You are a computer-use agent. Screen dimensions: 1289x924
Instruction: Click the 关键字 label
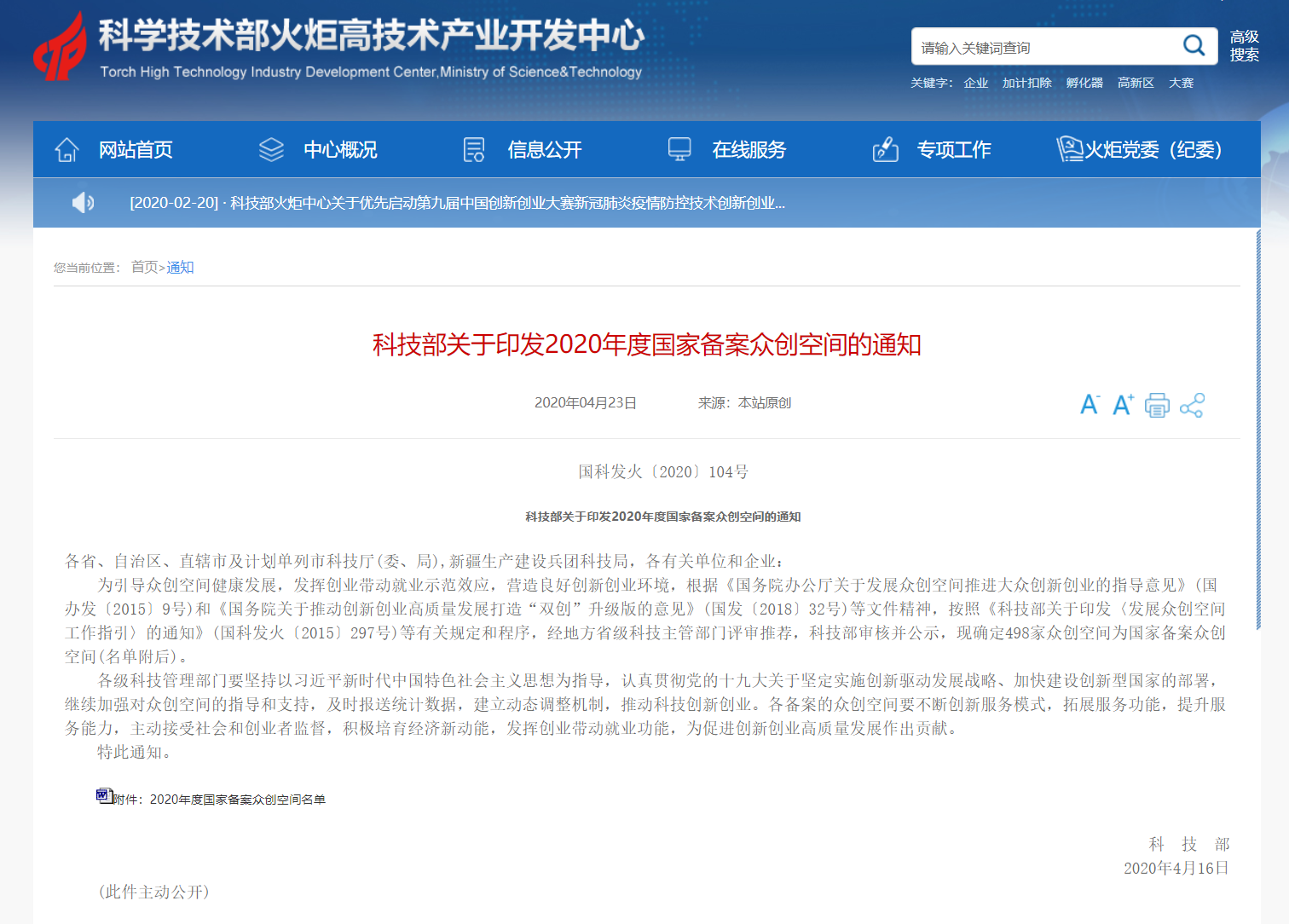pos(932,83)
